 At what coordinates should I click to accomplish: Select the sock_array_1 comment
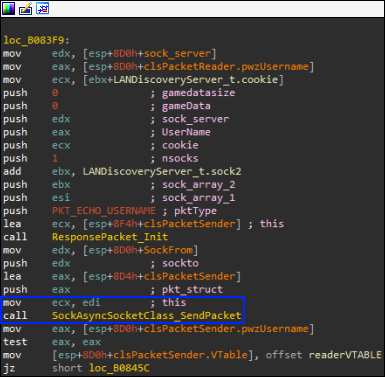pos(198,198)
